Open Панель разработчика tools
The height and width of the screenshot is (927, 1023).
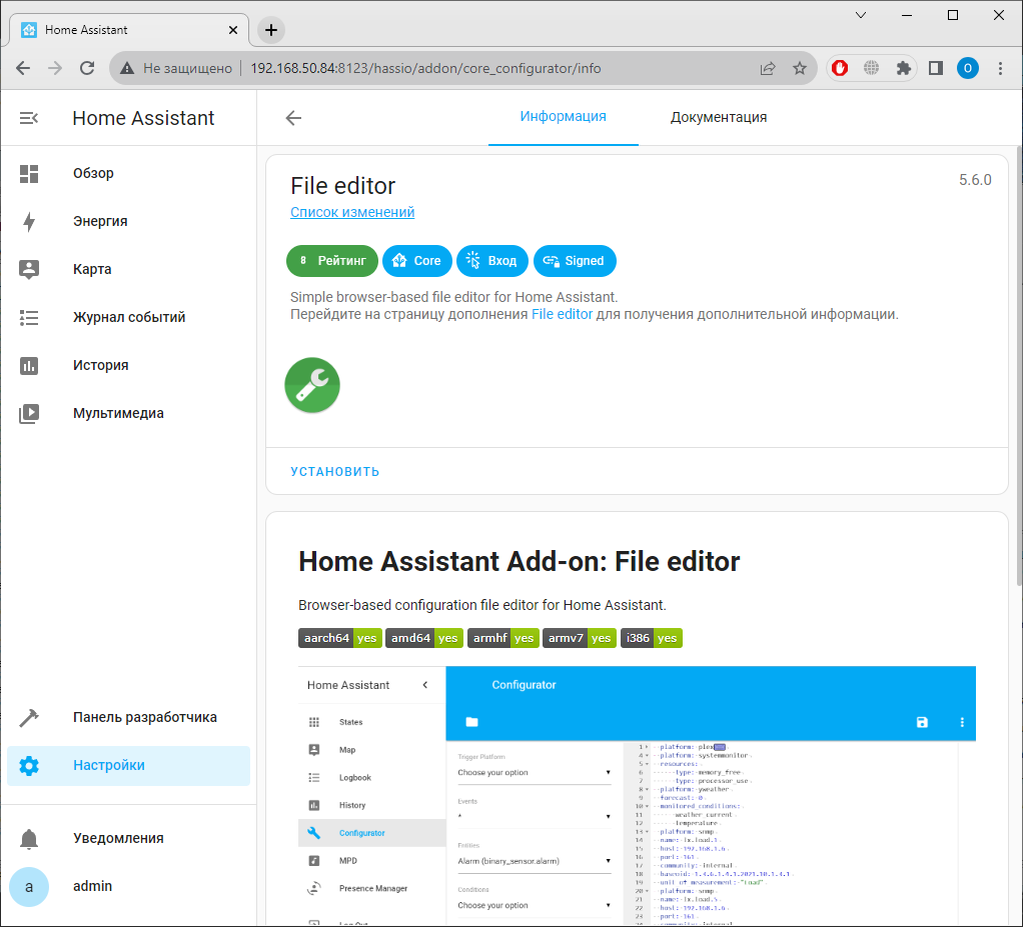[x=129, y=717]
